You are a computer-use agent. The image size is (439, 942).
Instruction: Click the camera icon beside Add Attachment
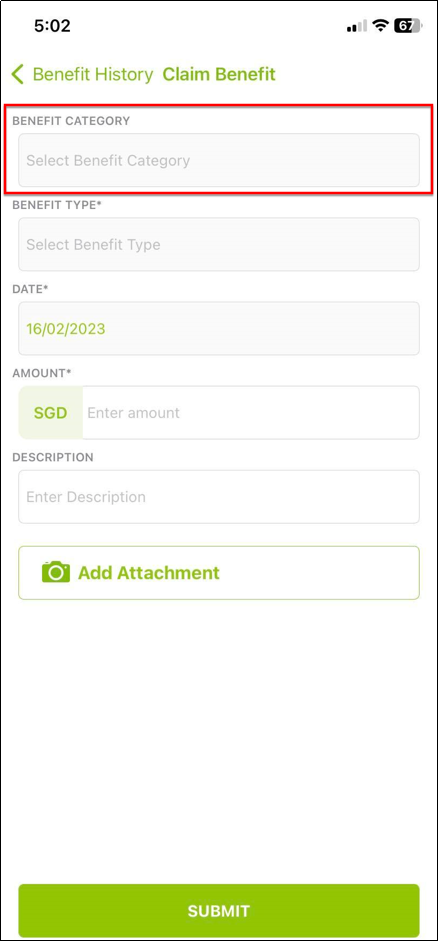[55, 572]
